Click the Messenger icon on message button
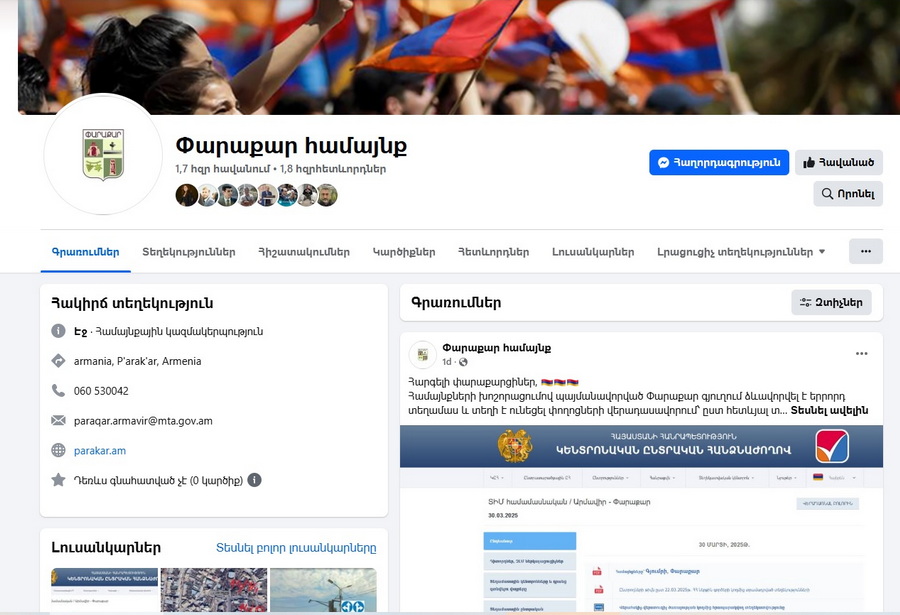900x615 pixels. [664, 163]
